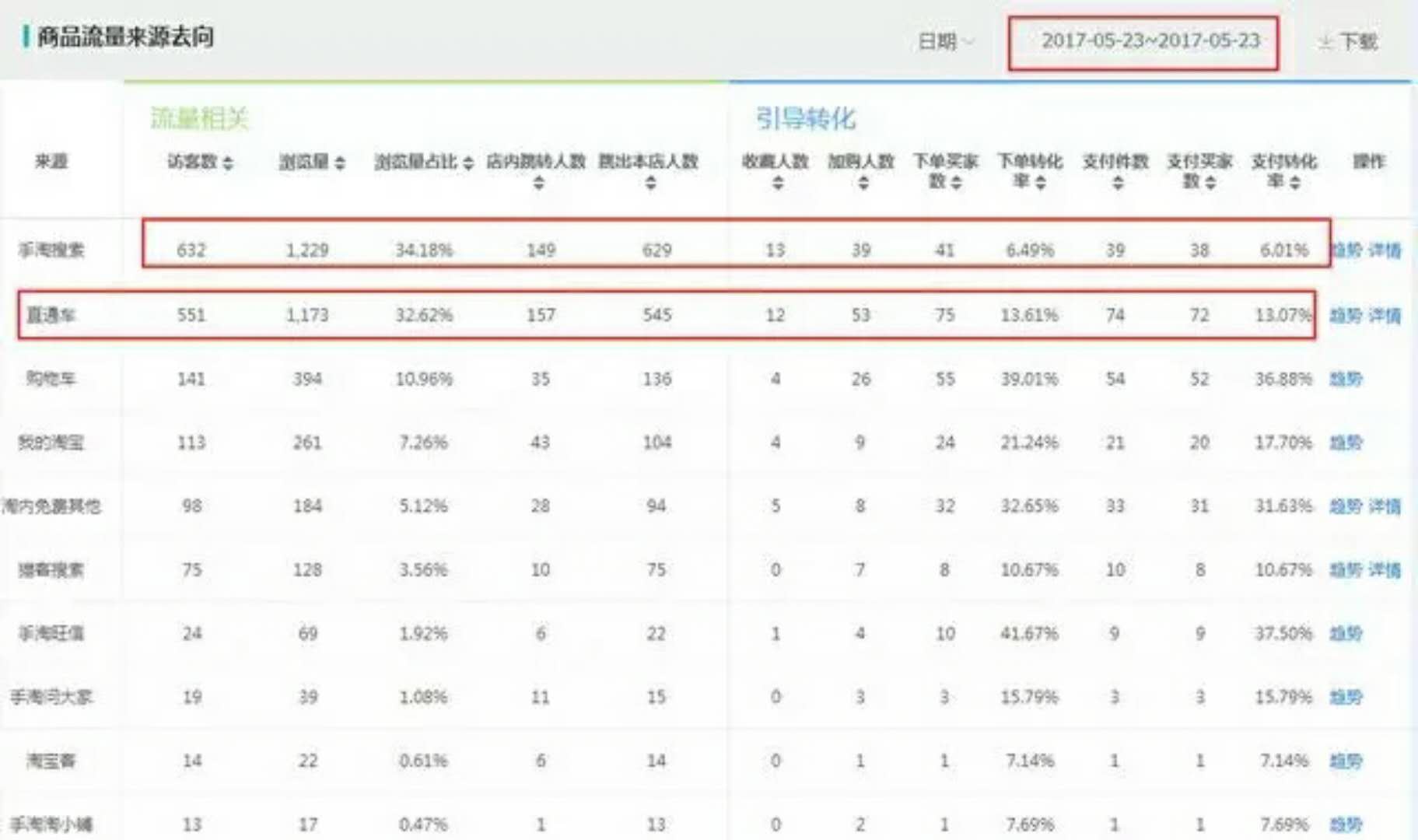Screen dimensions: 1418x840
Task: Sort by 下单转化率 arrows
Action: tap(1041, 182)
